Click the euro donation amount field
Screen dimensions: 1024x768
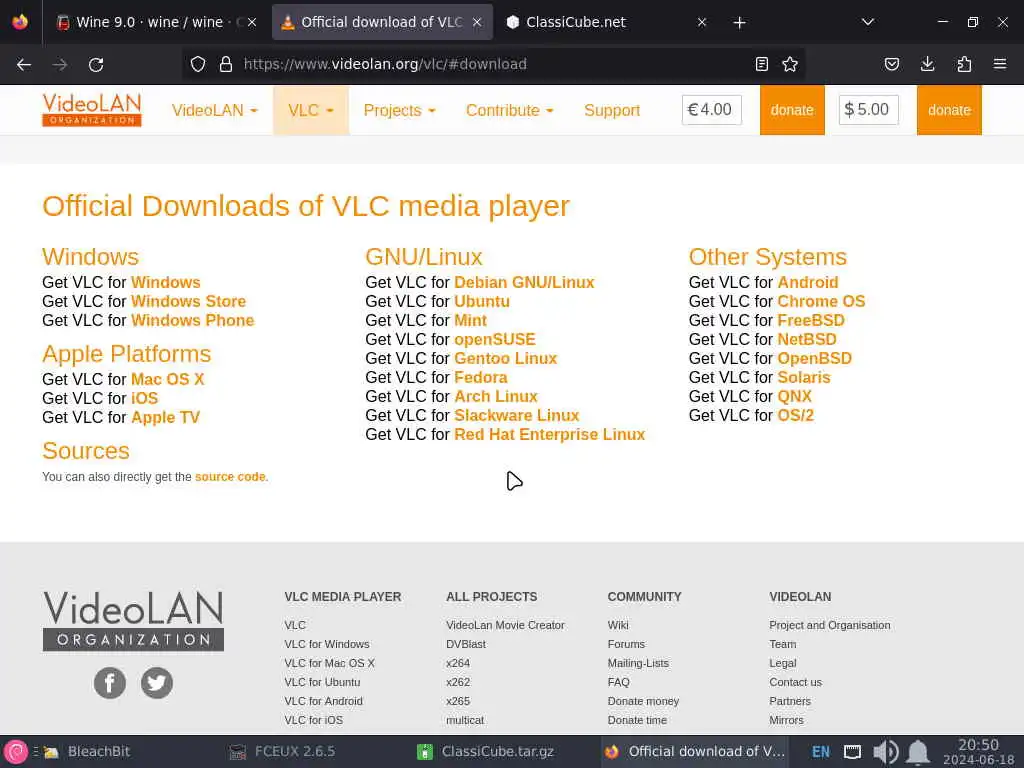[x=712, y=110]
